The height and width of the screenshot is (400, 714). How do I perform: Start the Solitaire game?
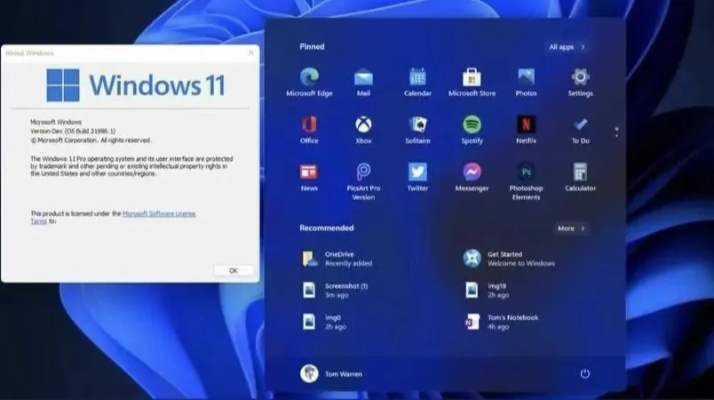point(418,130)
